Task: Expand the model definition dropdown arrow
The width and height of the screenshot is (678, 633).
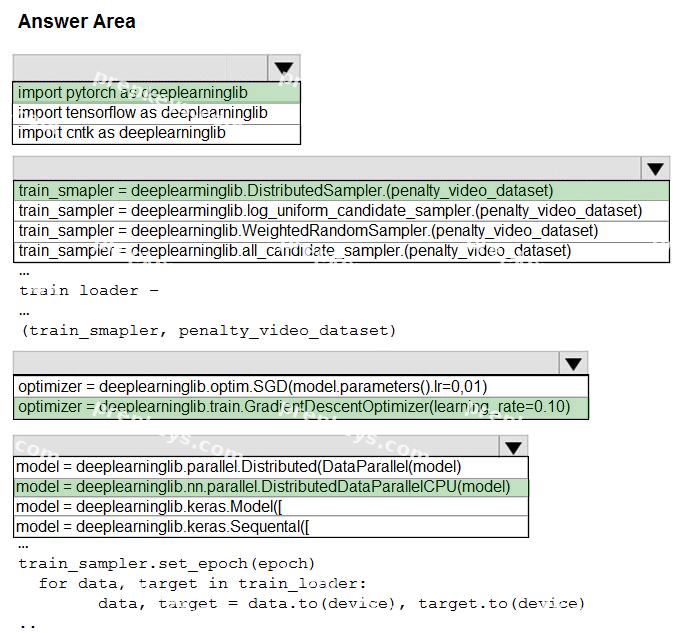Action: (513, 447)
